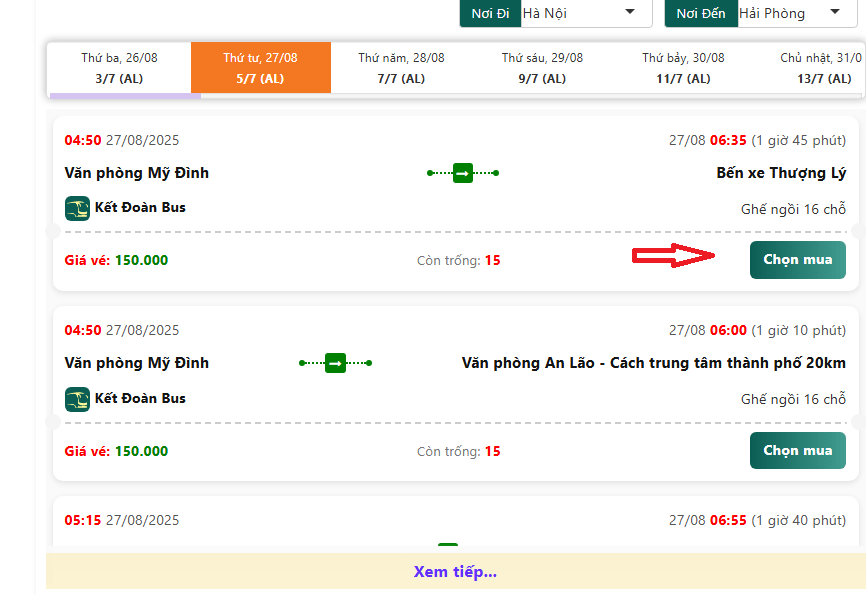Click green route arrow icon toward Văn phòng An Lão

tap(335, 363)
